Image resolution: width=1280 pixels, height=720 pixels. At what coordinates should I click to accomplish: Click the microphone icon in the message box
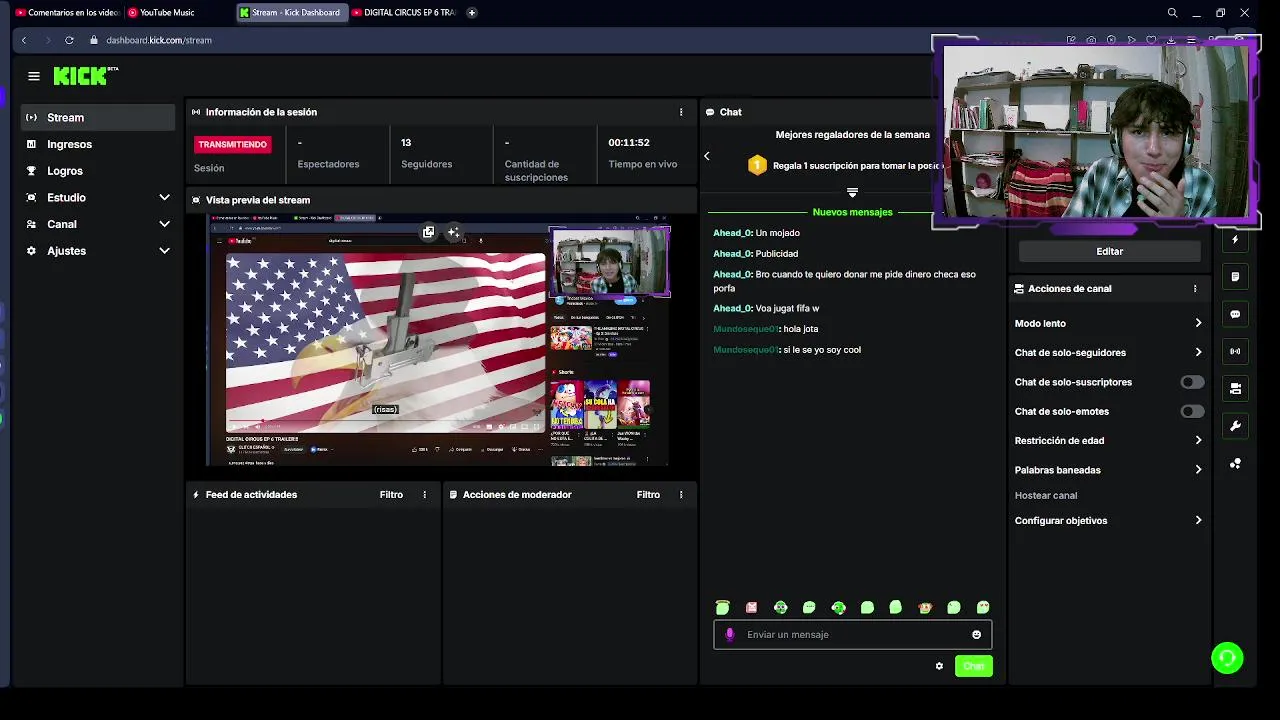tap(729, 634)
